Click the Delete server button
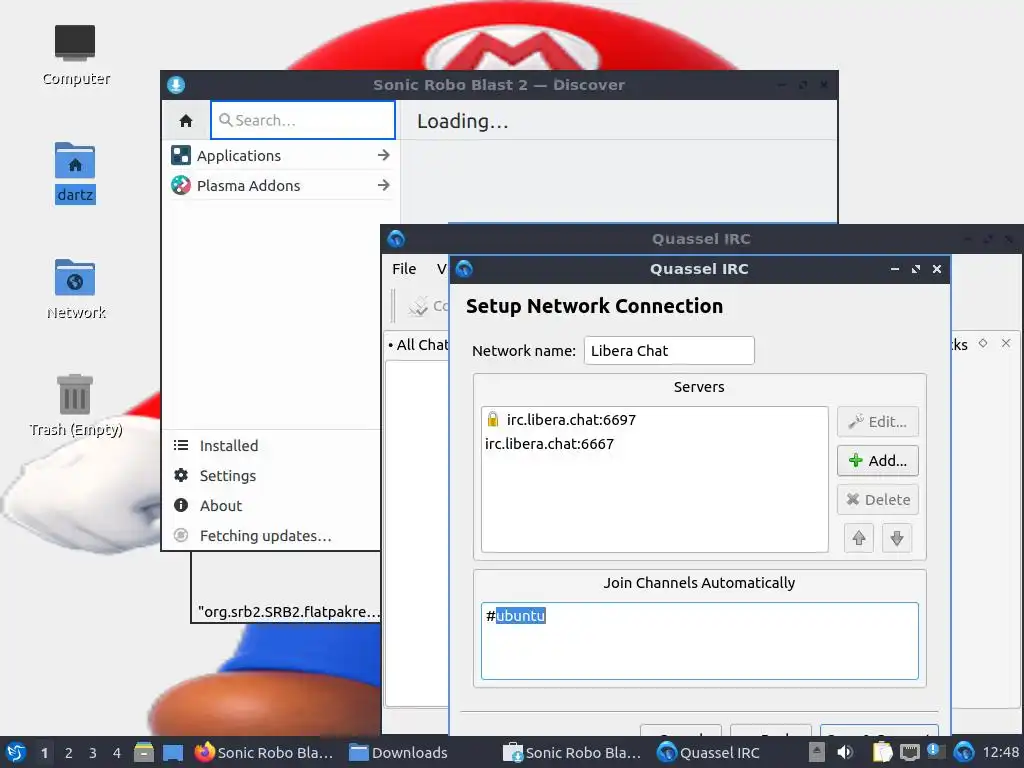Viewport: 1024px width, 768px height. coord(878,500)
